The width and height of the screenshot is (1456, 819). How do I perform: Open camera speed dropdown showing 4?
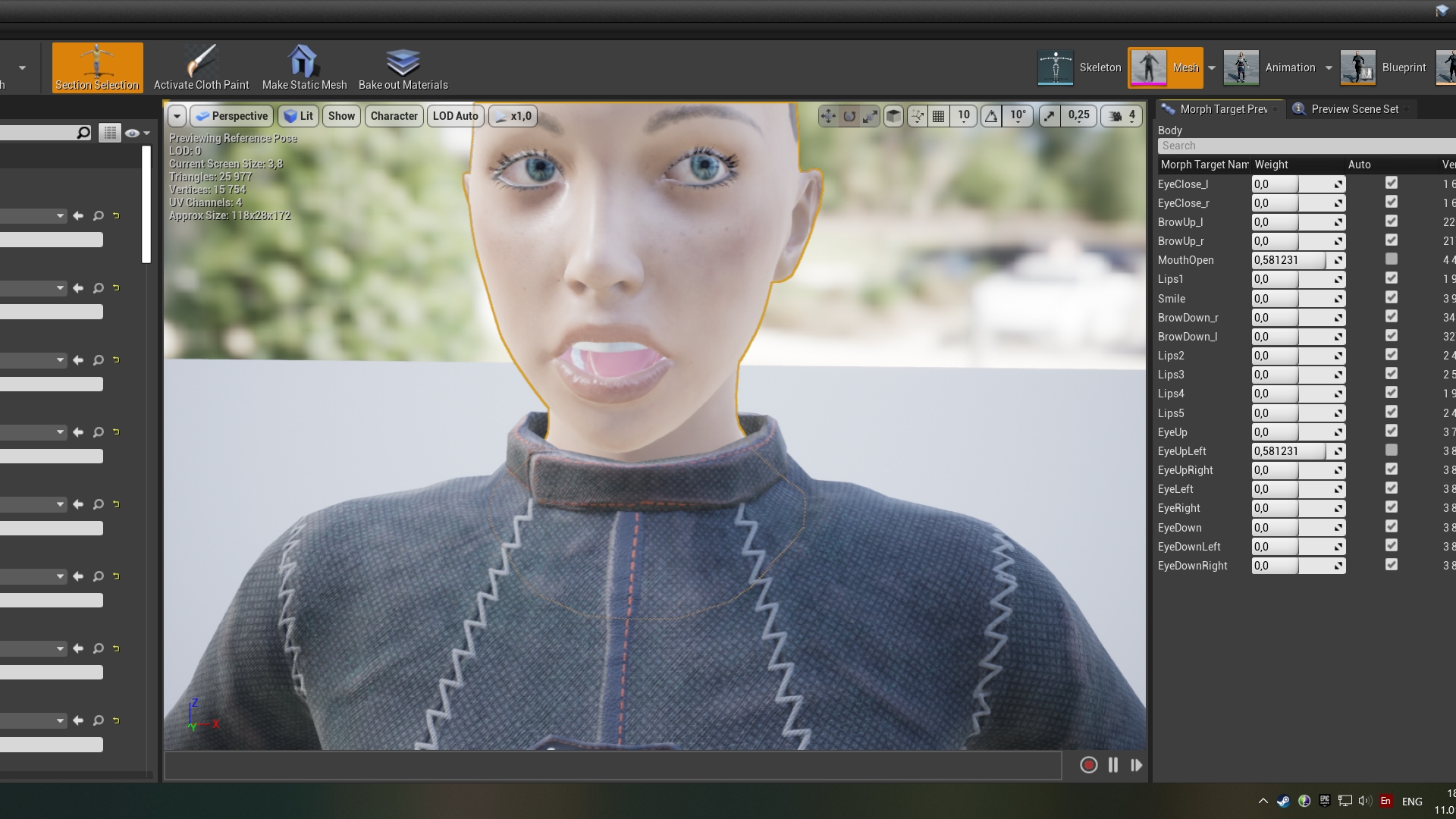pos(1122,116)
